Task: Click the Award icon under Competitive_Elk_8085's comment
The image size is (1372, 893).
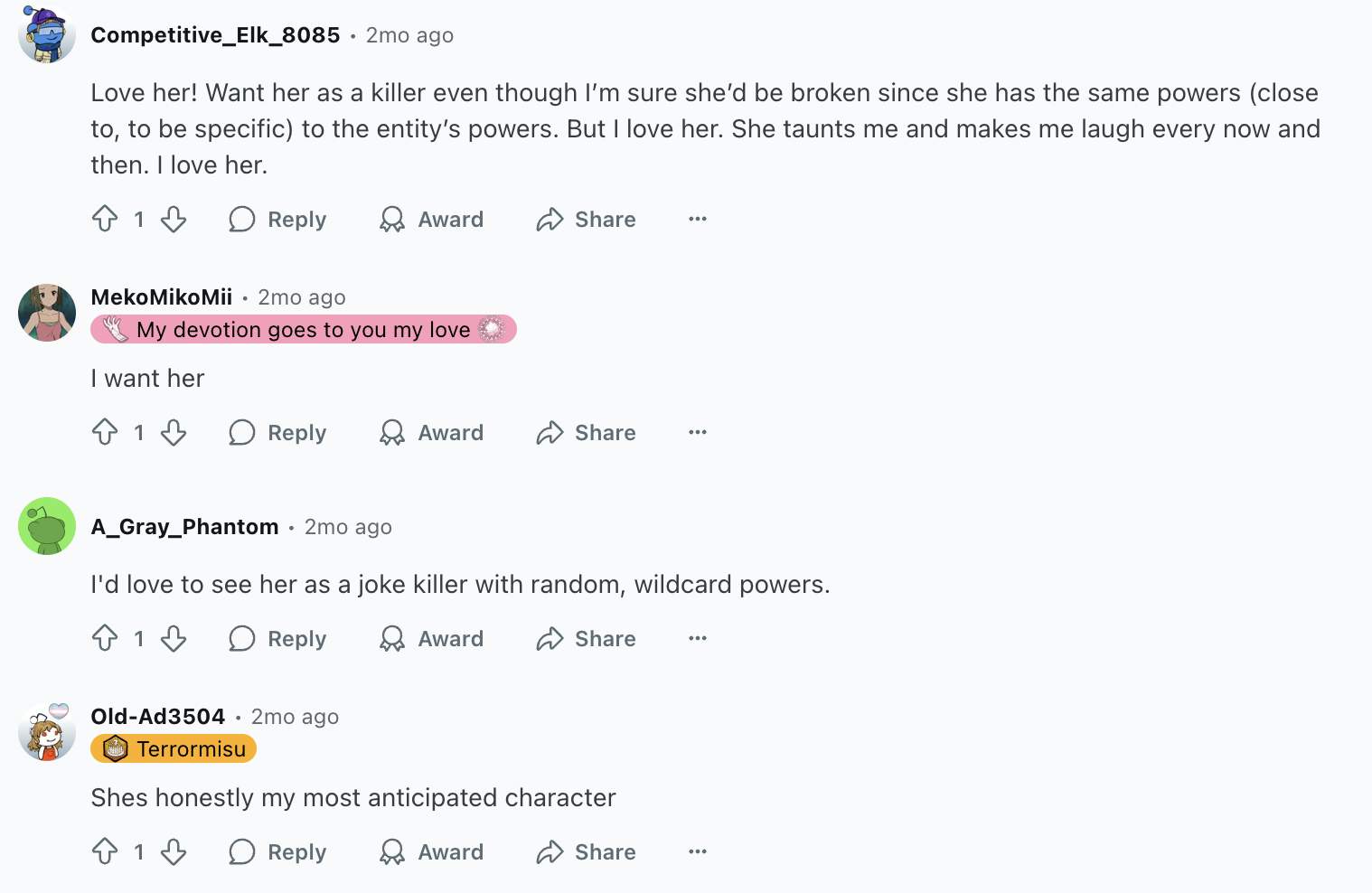Action: click(392, 219)
